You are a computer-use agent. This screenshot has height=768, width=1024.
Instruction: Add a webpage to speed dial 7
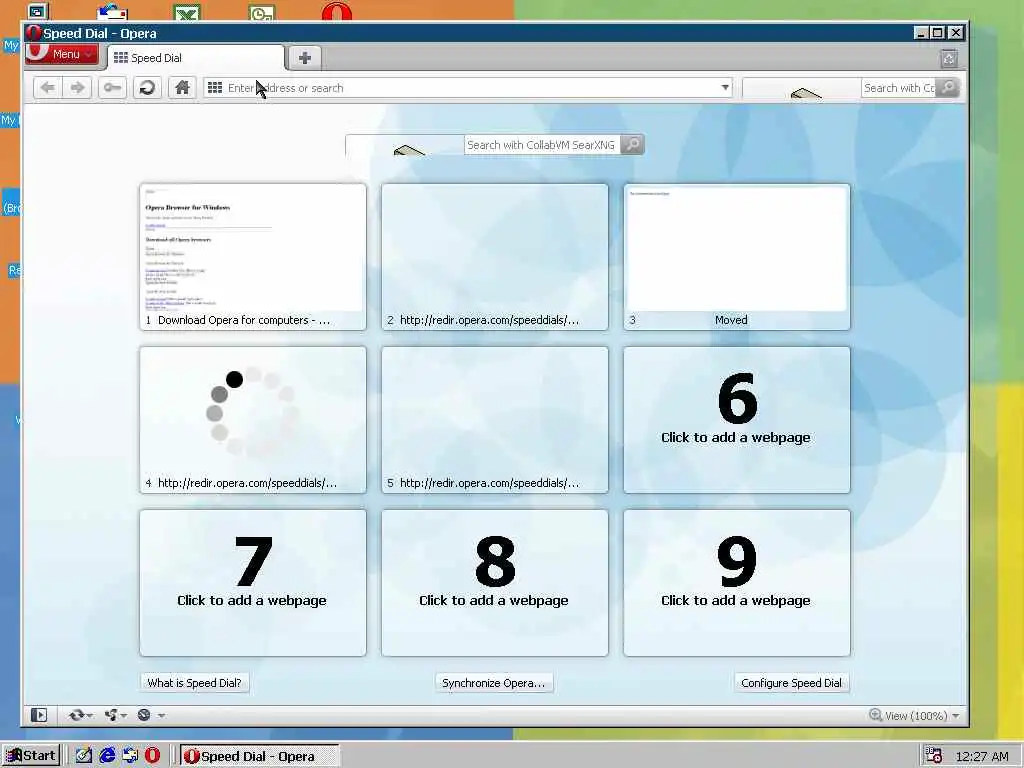pos(253,583)
